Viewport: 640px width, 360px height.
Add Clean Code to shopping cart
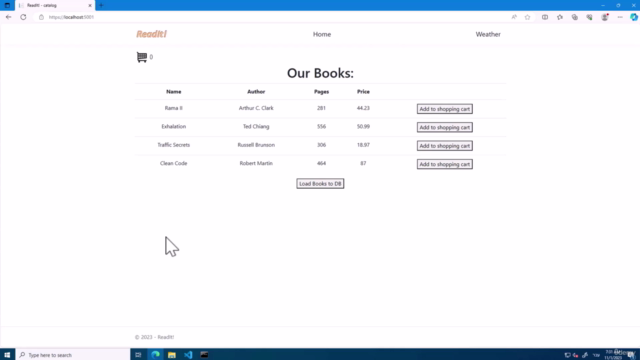pos(444,164)
